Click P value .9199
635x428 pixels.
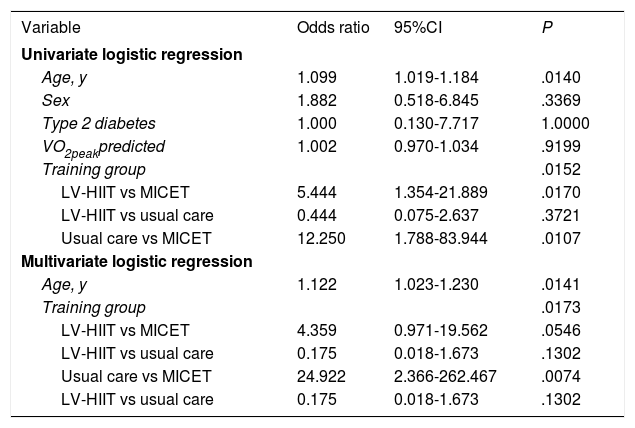click(x=559, y=146)
